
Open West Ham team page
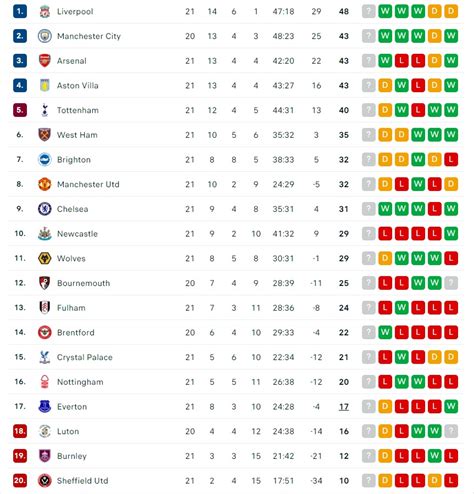click(x=77, y=135)
